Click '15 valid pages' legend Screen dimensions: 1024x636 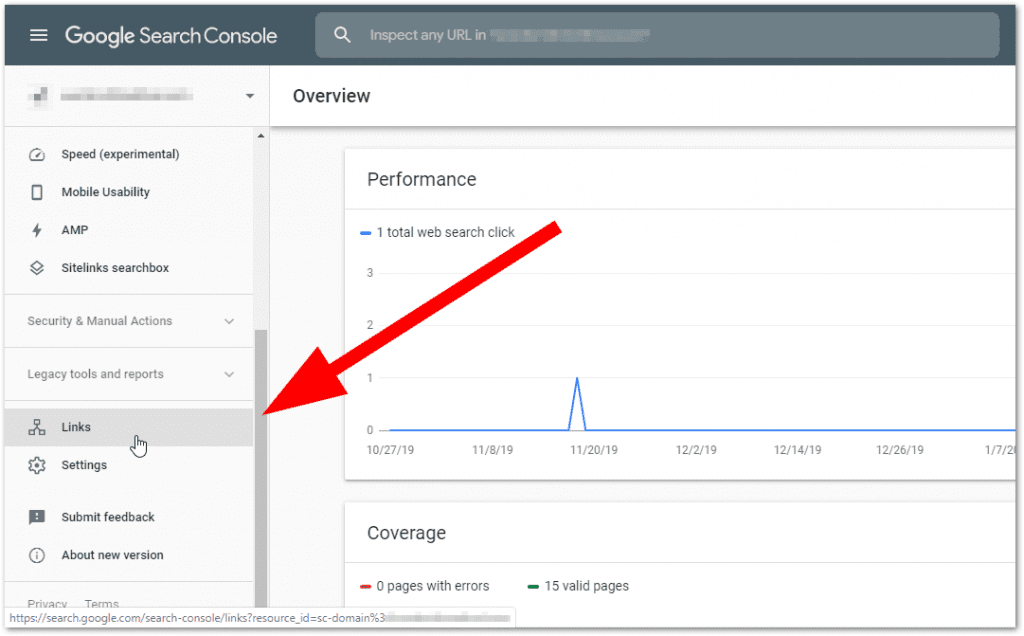point(579,586)
